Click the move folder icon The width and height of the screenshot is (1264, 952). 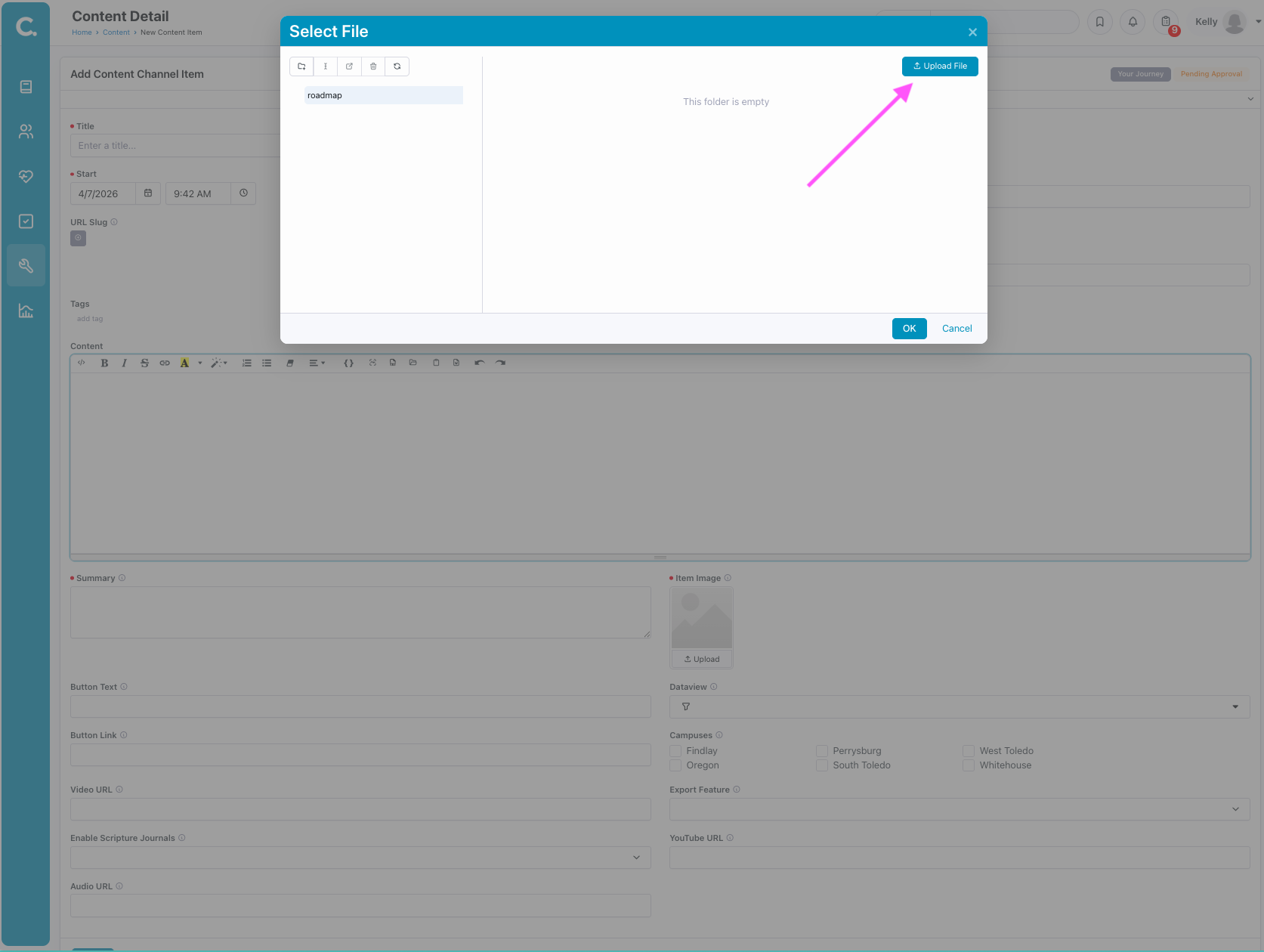click(349, 66)
